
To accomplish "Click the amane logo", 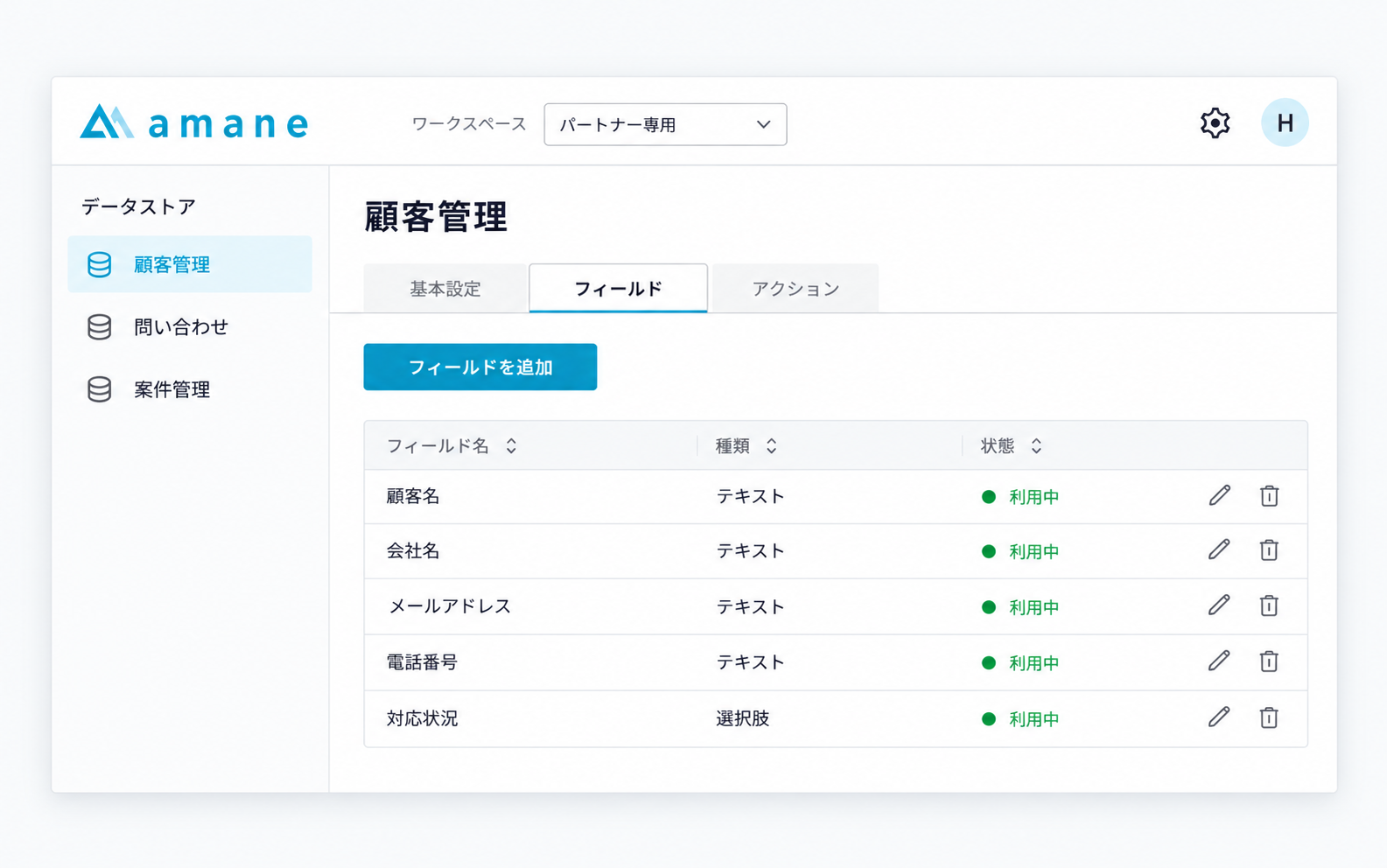I will [194, 122].
